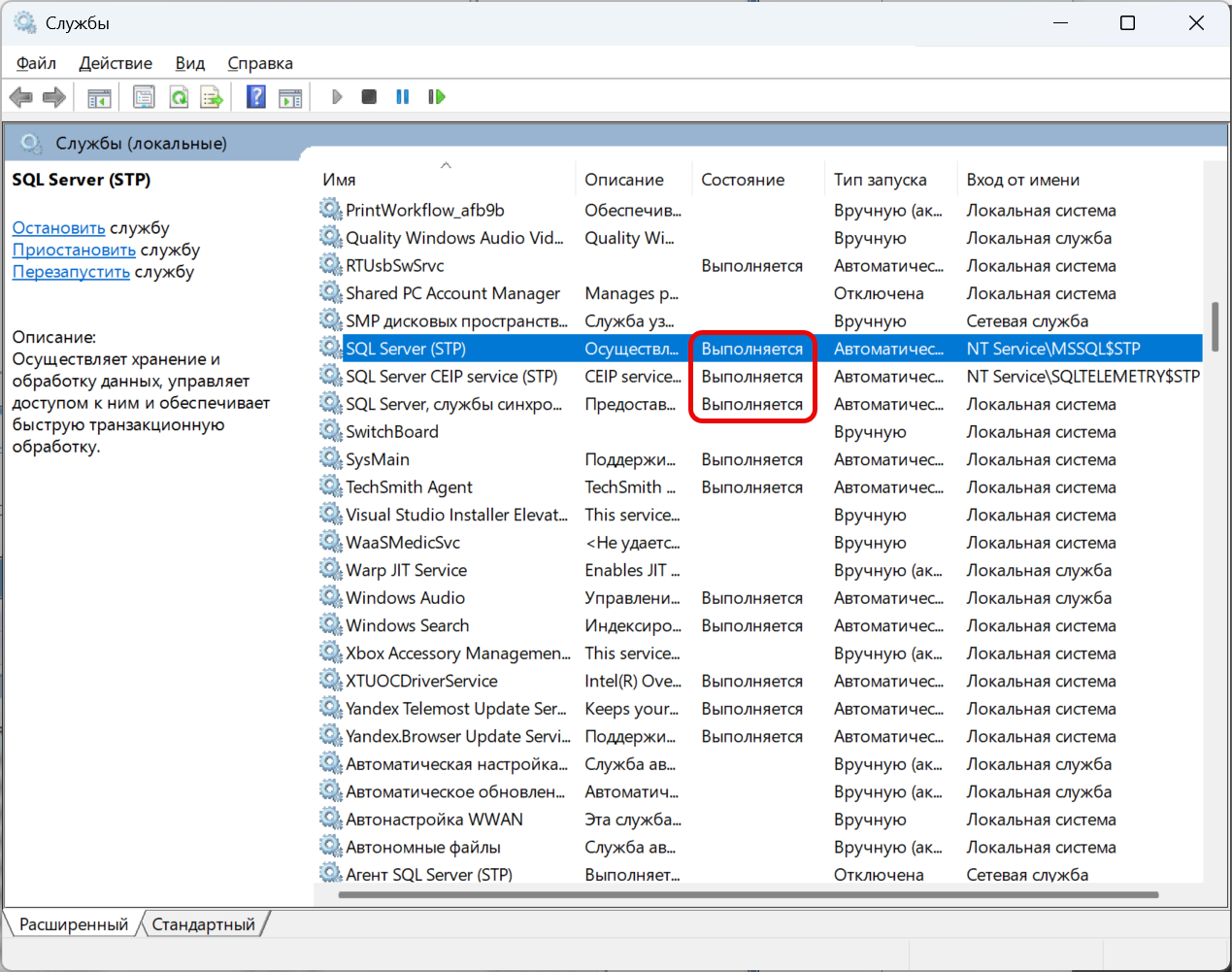Click the gear icon beside TechSmith Agent
This screenshot has width=1232, height=972.
click(x=331, y=486)
